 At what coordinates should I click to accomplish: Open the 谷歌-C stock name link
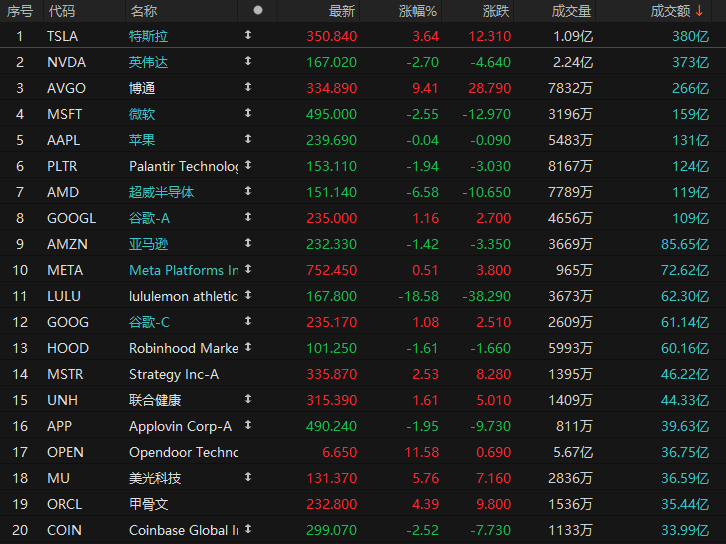pos(149,322)
